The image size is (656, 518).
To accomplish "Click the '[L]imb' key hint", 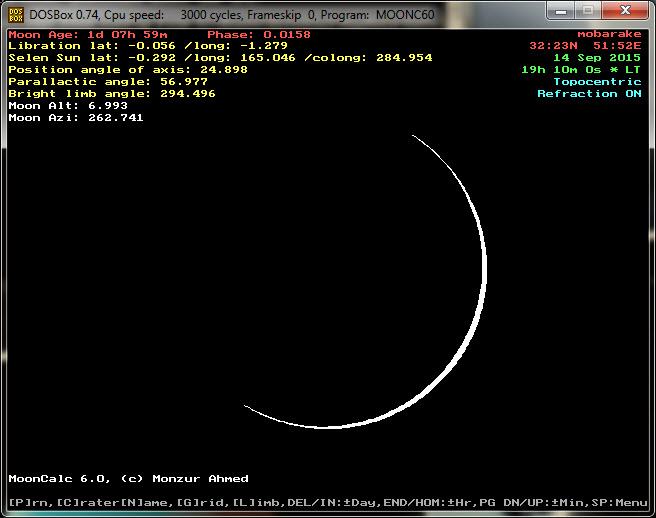I will (x=256, y=503).
